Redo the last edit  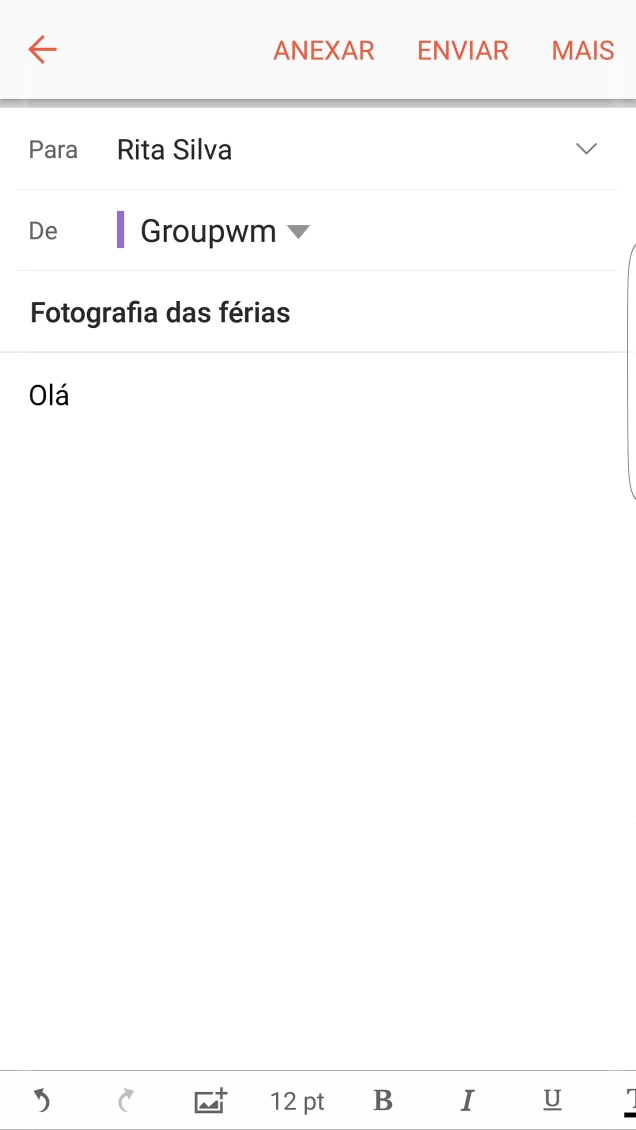click(125, 1100)
